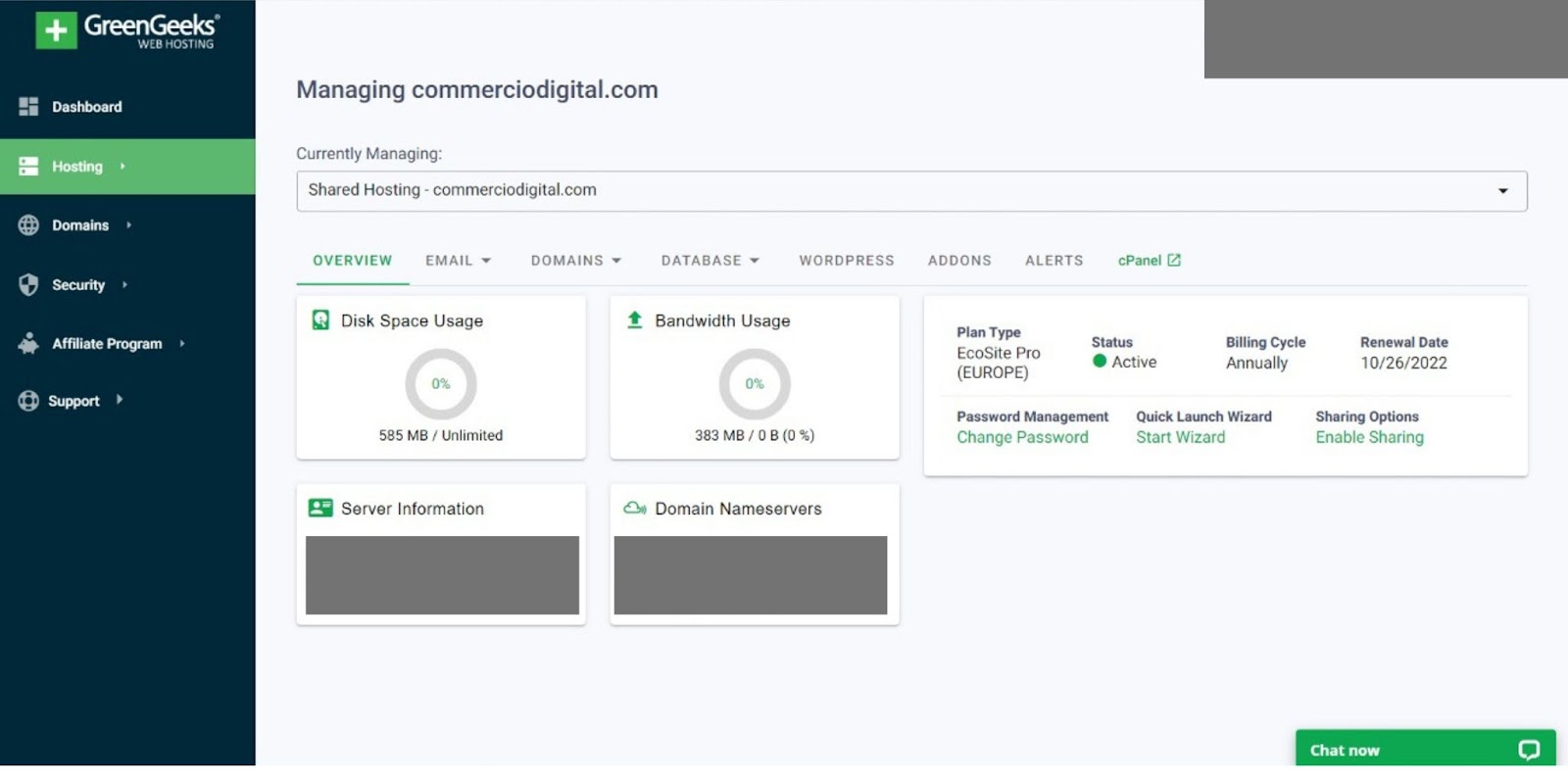Screen dimensions: 1568x784
Task: Expand the Affiliate Program submenu arrow
Action: pos(182,343)
